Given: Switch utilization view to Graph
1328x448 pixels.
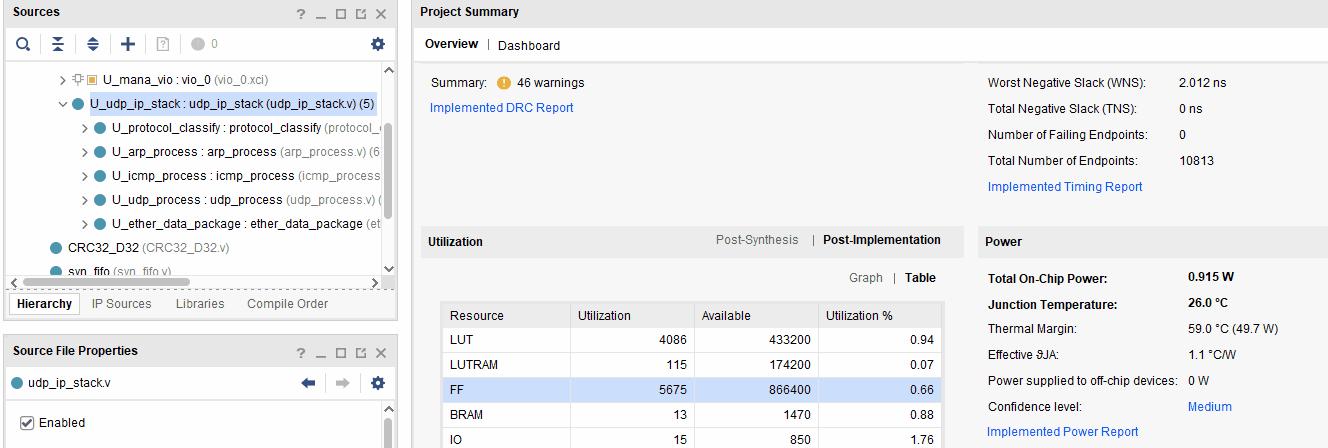Looking at the screenshot, I should click(x=865, y=278).
